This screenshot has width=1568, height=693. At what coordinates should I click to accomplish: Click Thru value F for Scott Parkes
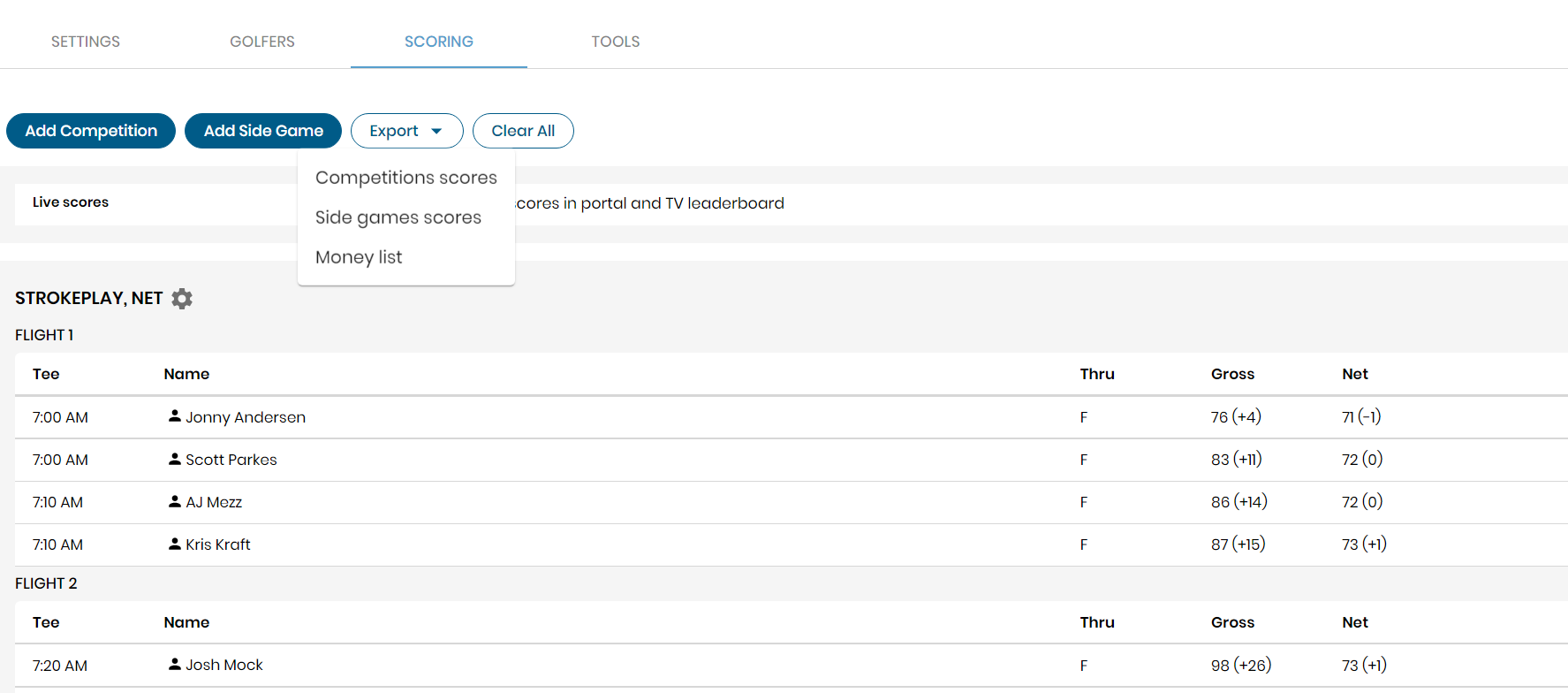tap(1083, 460)
